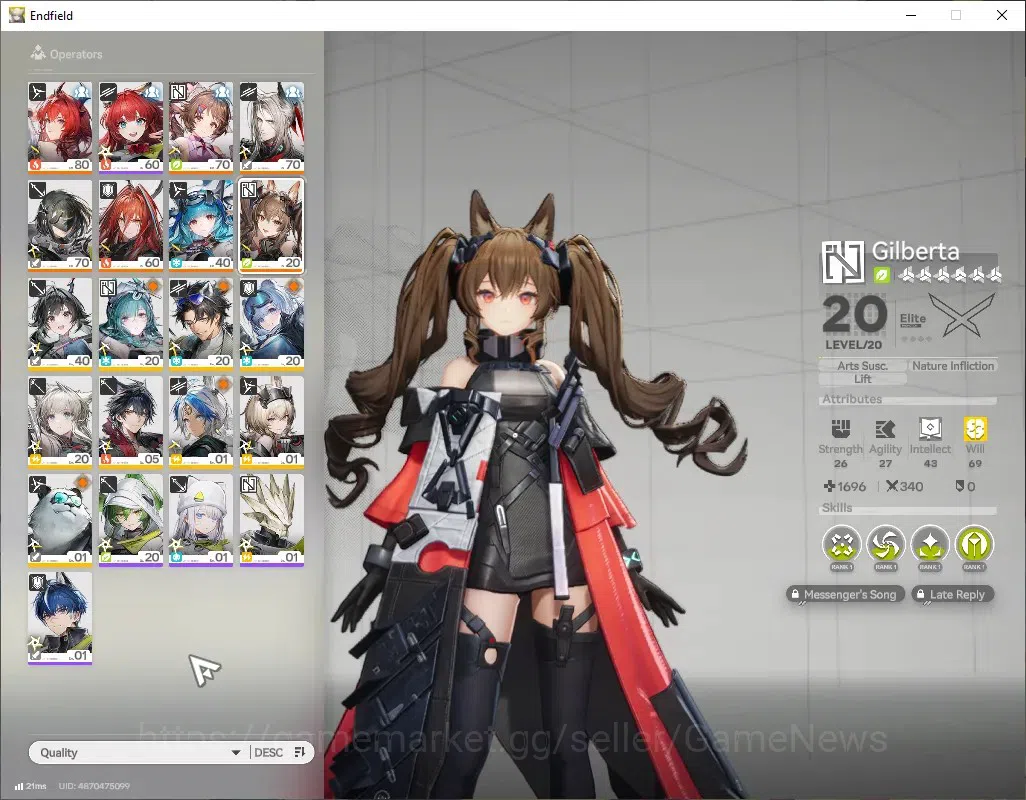Select the blue-and-white haired dark-skinned level 01 operator

click(201, 422)
